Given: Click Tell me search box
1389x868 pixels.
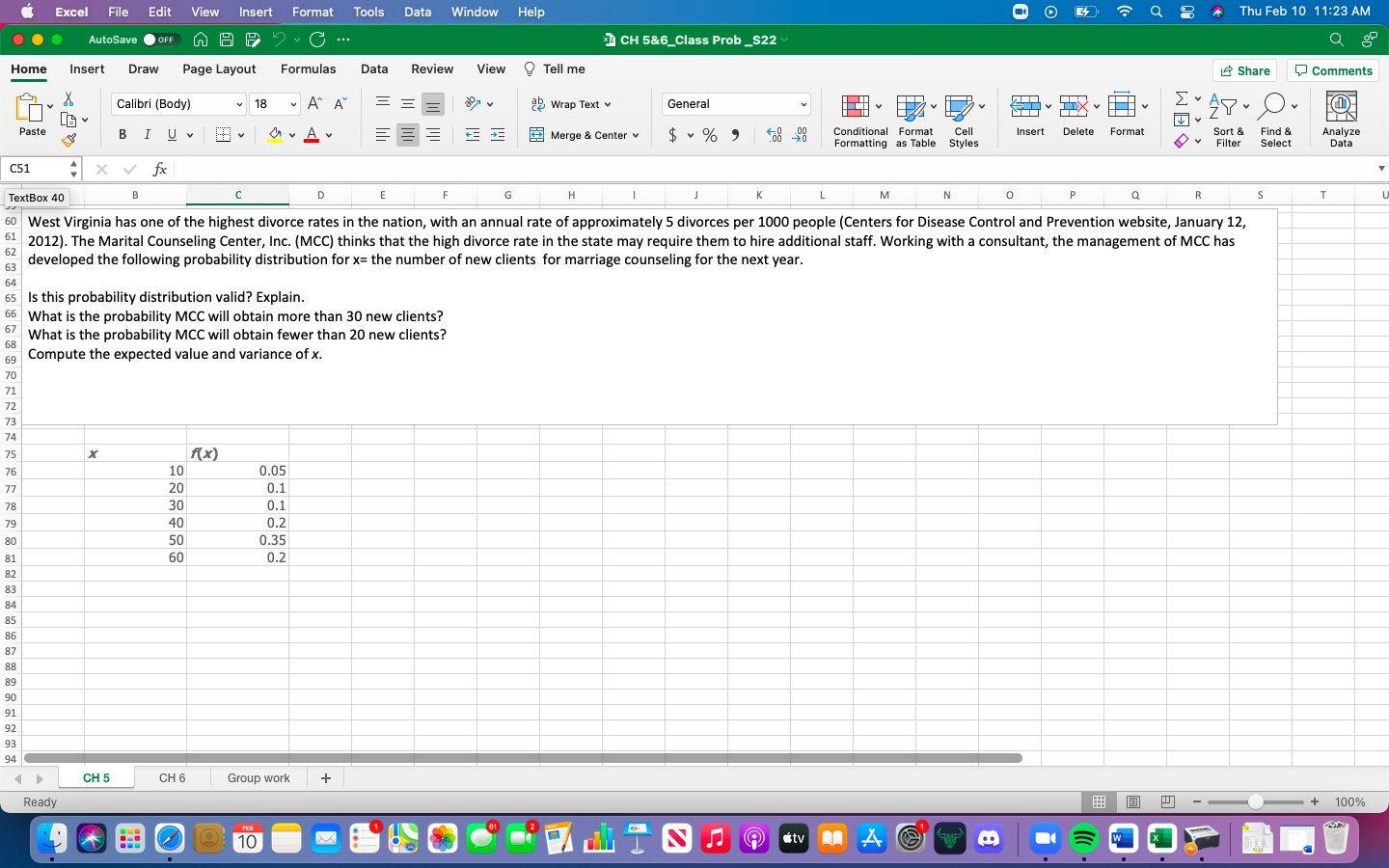Looking at the screenshot, I should (x=555, y=68).
